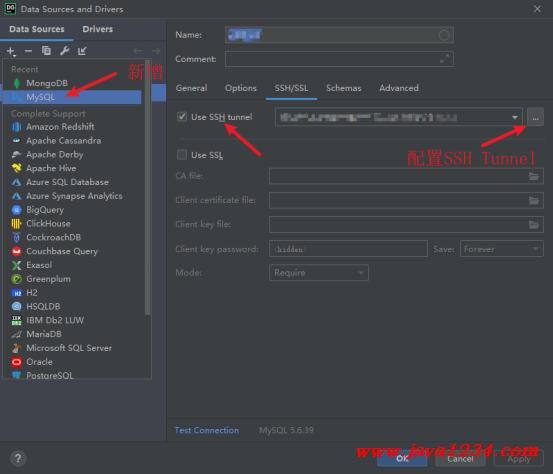Image resolution: width=553 pixels, height=474 pixels.
Task: Choose Apache Cassandra data source
Action: pos(73,141)
